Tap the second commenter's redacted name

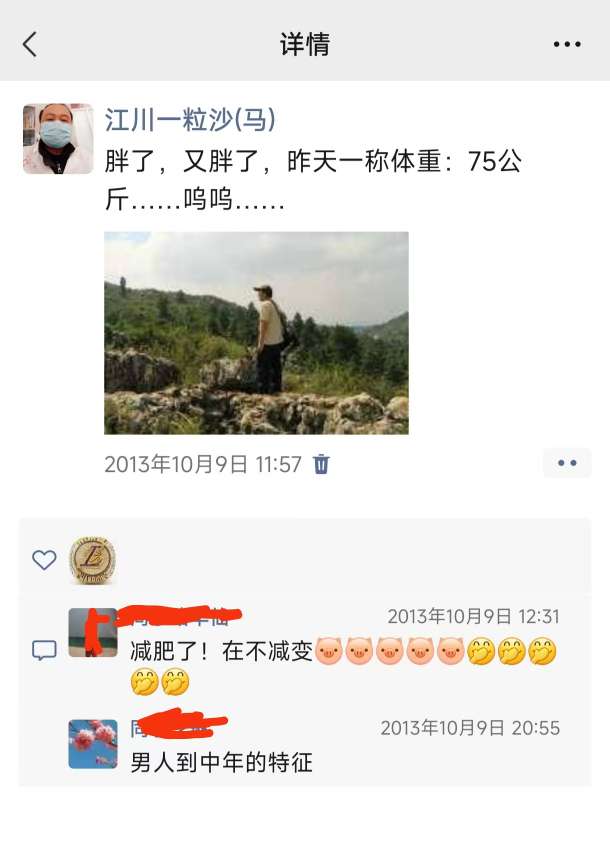[x=179, y=725]
